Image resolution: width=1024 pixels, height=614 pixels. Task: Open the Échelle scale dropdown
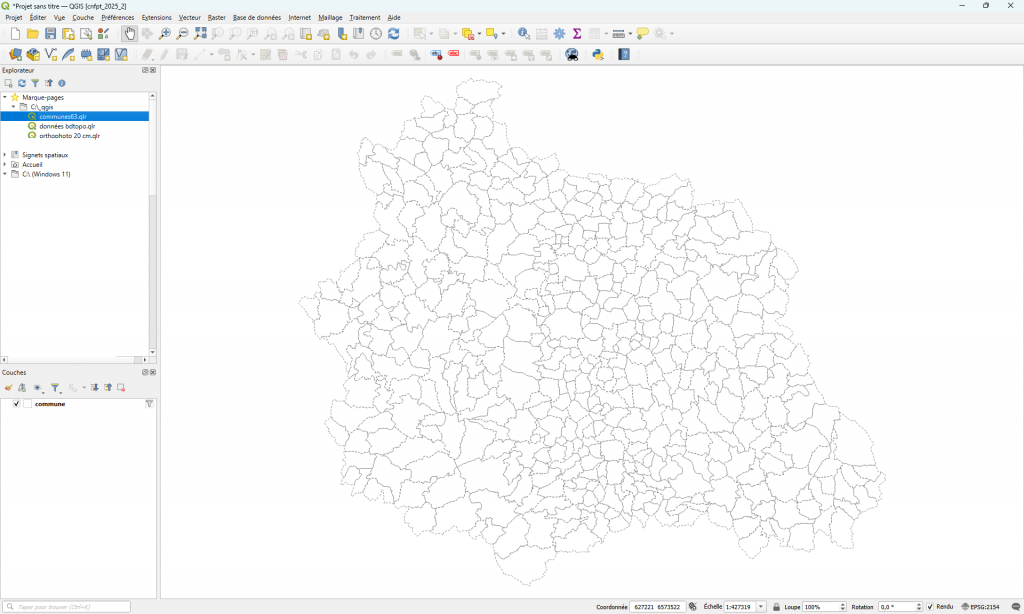(x=762, y=607)
